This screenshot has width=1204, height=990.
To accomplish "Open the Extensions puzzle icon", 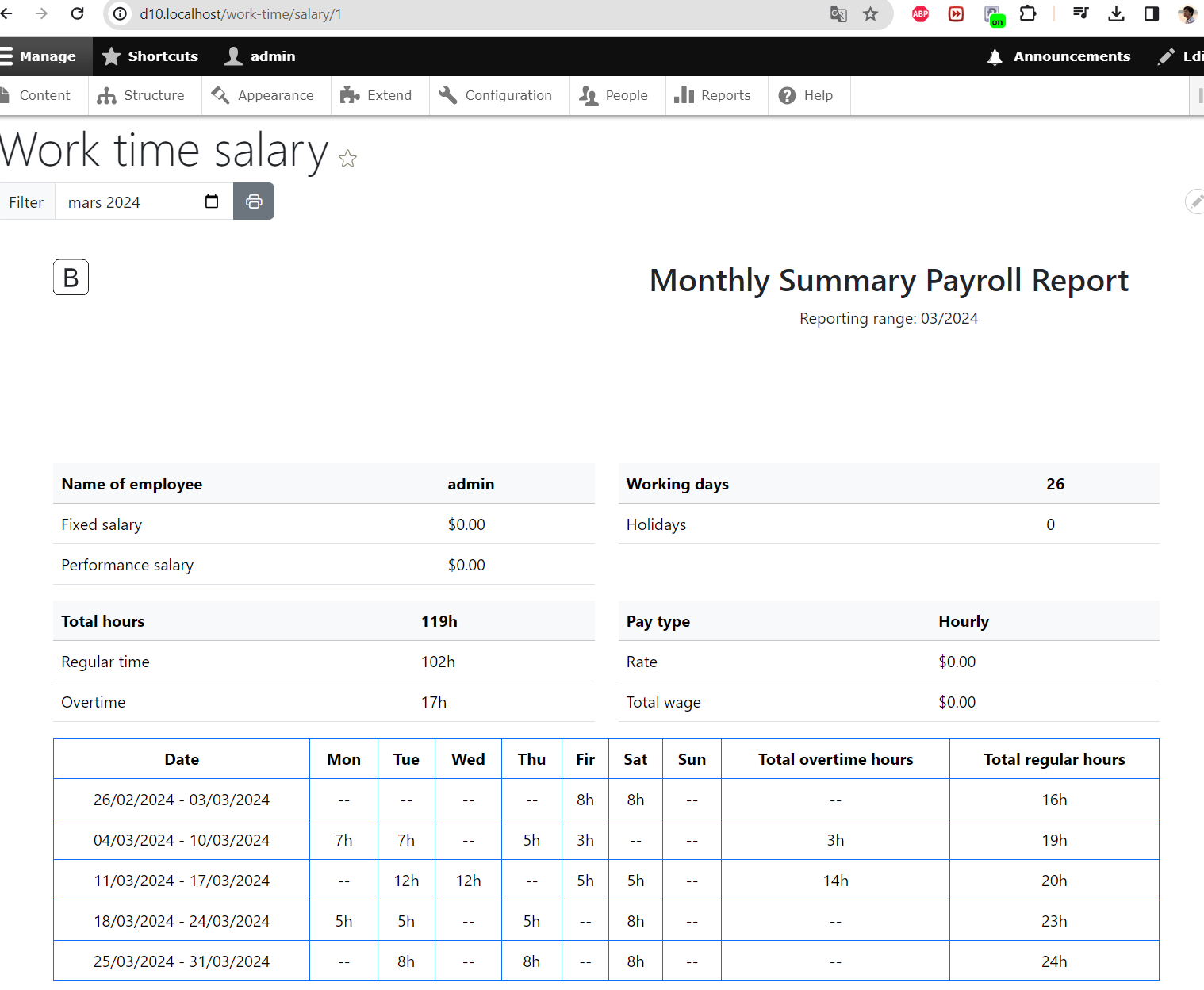I will 1028,13.
